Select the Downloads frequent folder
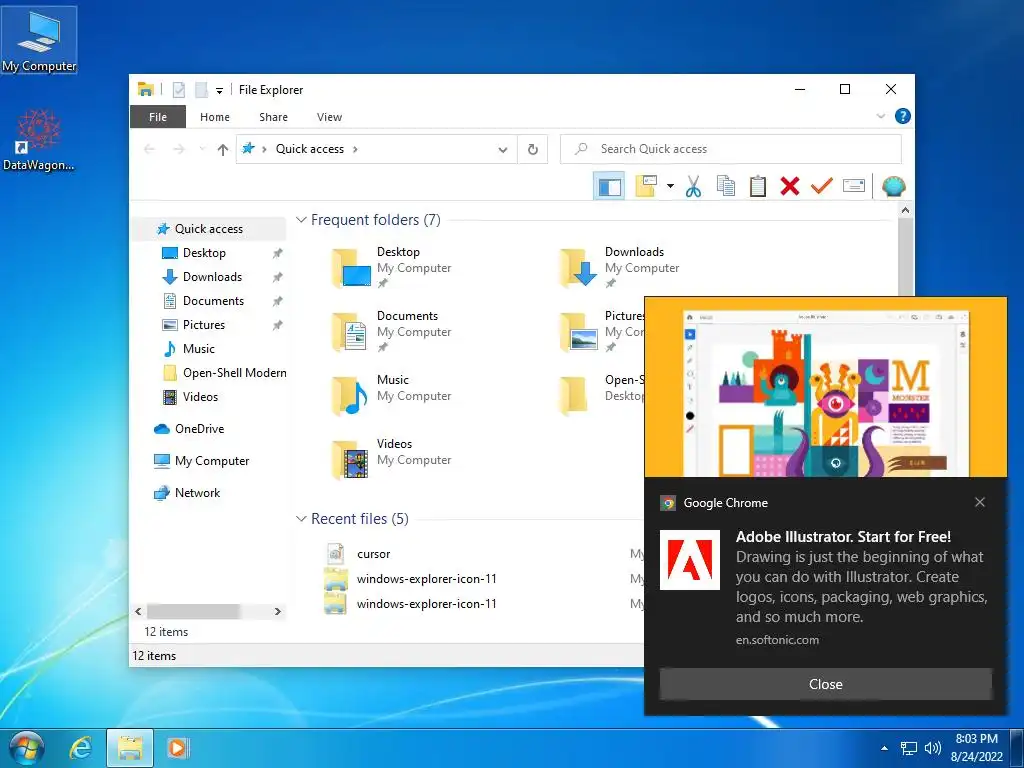This screenshot has height=768, width=1024. click(x=619, y=268)
